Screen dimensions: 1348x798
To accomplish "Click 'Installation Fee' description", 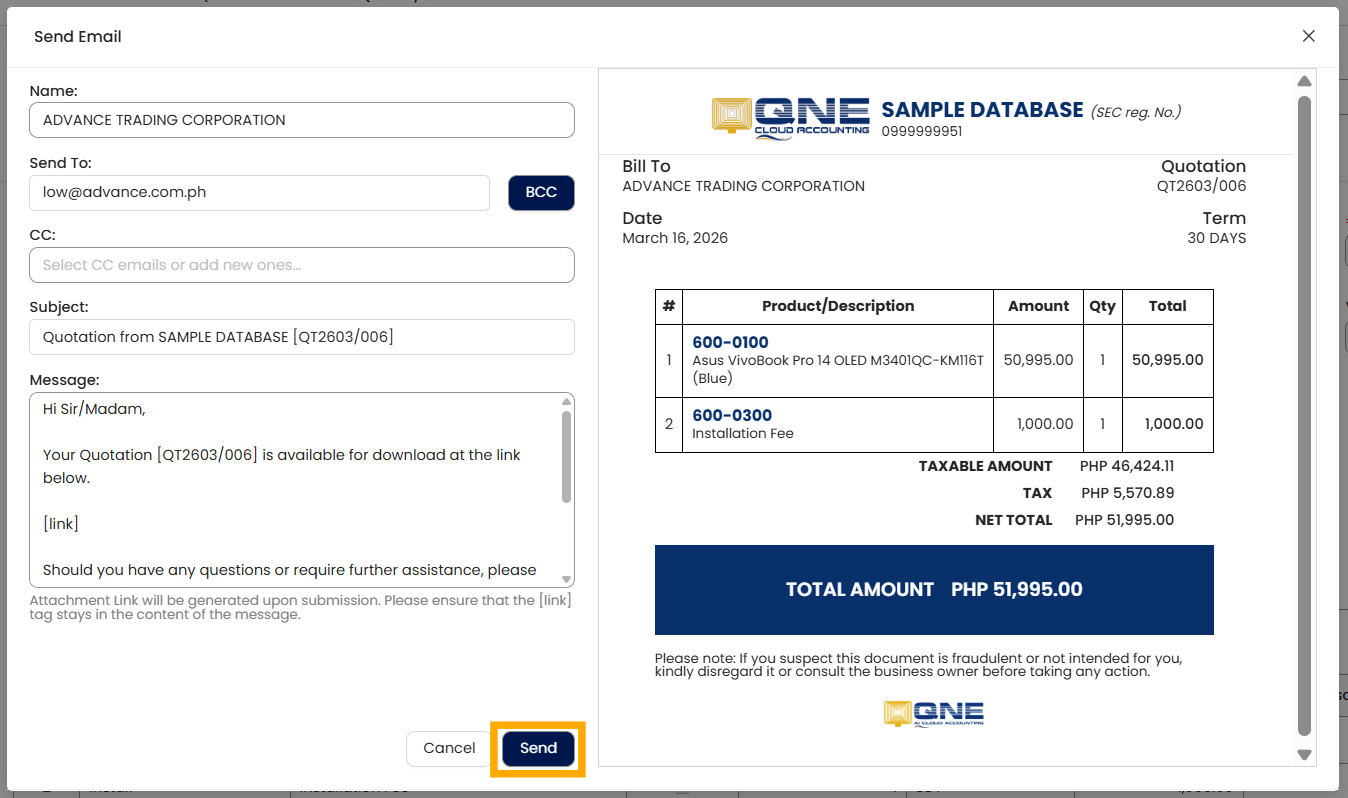I will pyautogui.click(x=743, y=434).
